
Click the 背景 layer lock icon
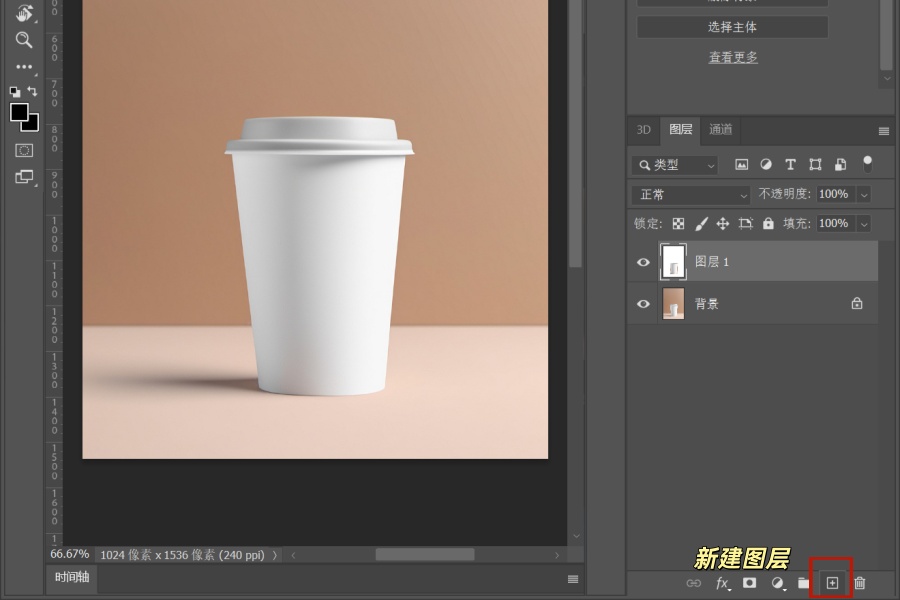coord(857,303)
